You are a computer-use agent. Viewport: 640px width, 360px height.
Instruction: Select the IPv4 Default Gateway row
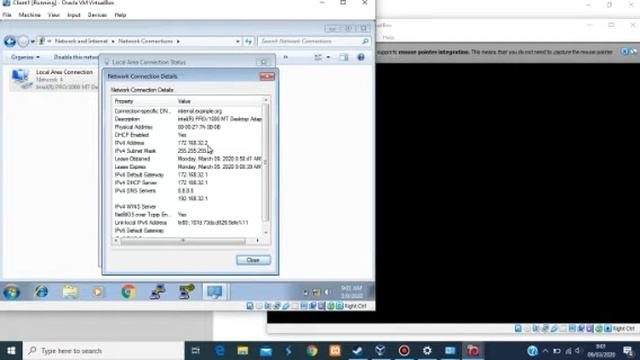point(188,175)
